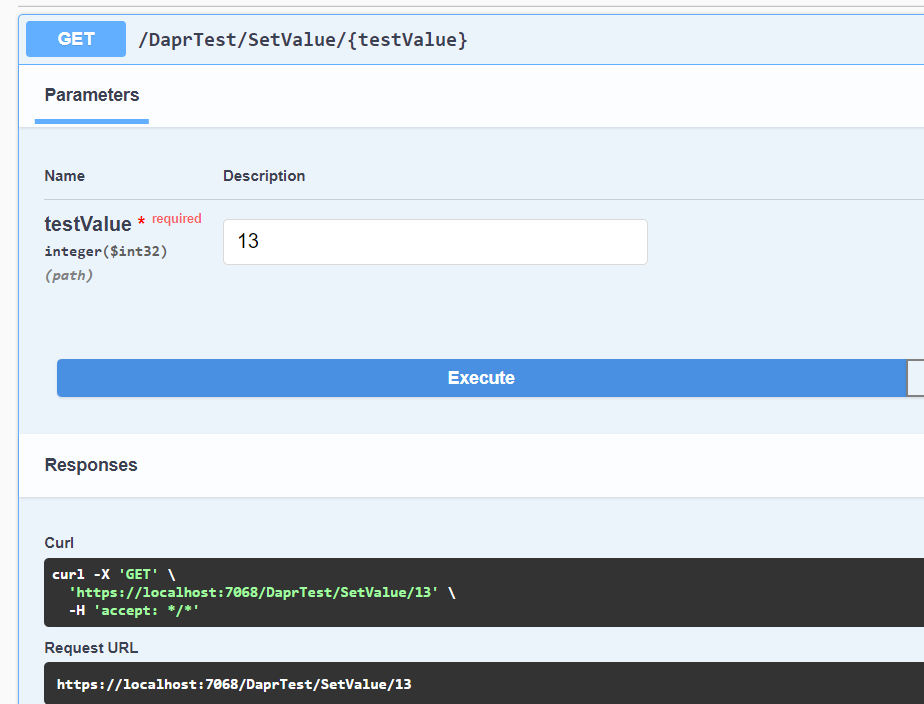Click the Request URL value box
924x704 pixels.
tap(484, 683)
